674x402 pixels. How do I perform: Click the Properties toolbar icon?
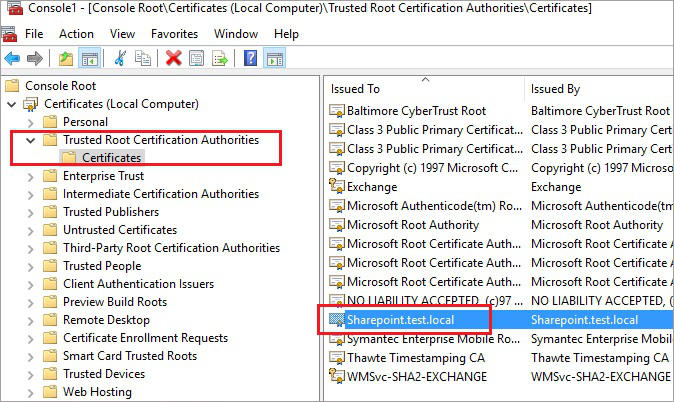(196, 58)
